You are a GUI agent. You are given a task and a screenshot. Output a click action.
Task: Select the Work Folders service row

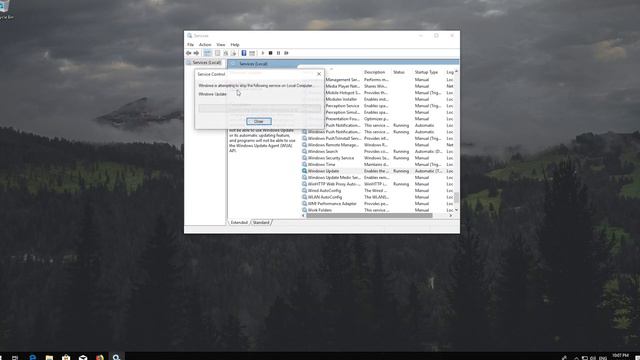(378, 210)
